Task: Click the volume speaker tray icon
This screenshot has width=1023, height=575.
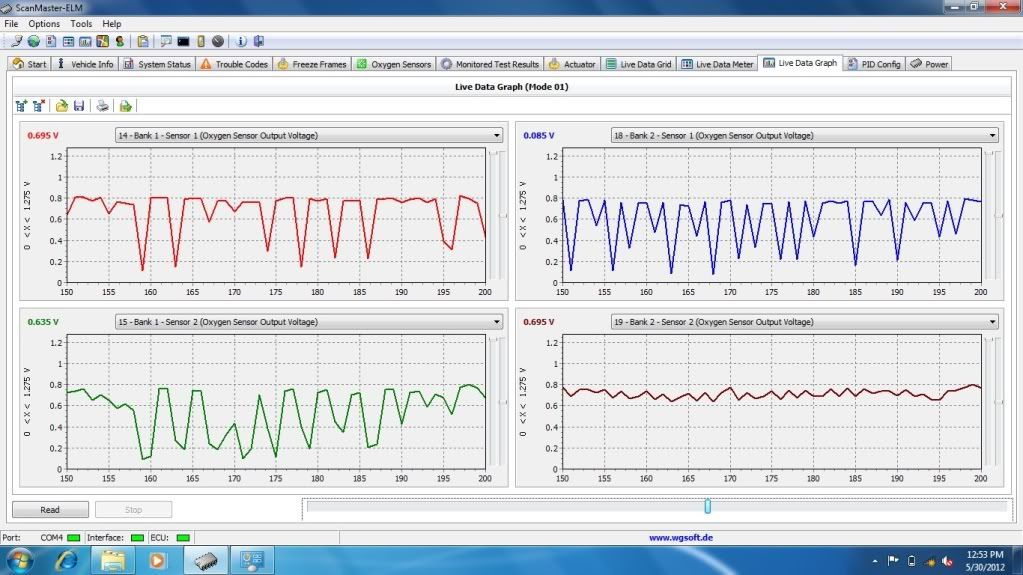Action: pos(948,561)
